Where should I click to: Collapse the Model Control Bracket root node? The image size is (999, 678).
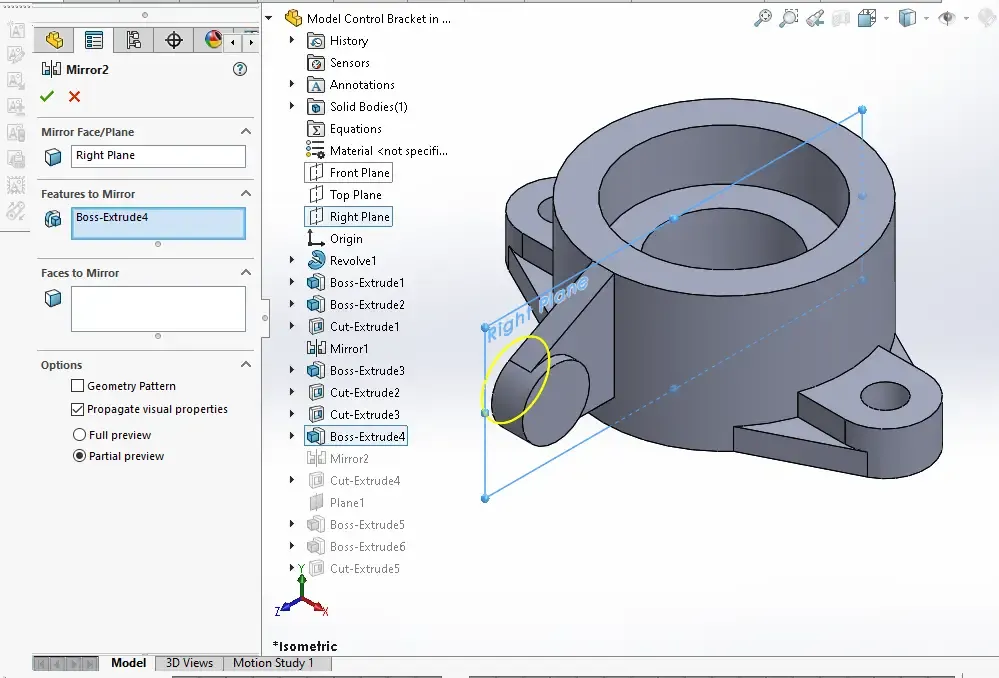[269, 18]
